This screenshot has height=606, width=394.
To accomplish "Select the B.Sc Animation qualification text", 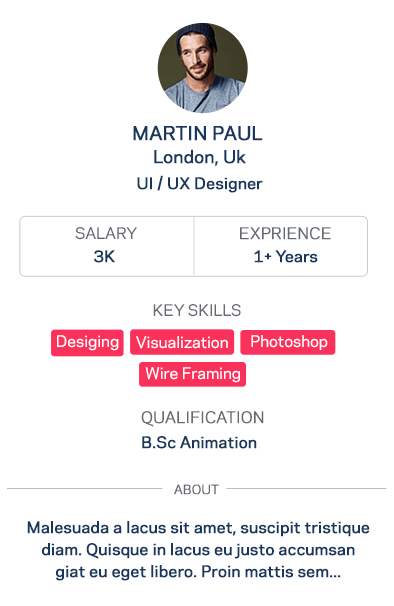I will [x=199, y=443].
